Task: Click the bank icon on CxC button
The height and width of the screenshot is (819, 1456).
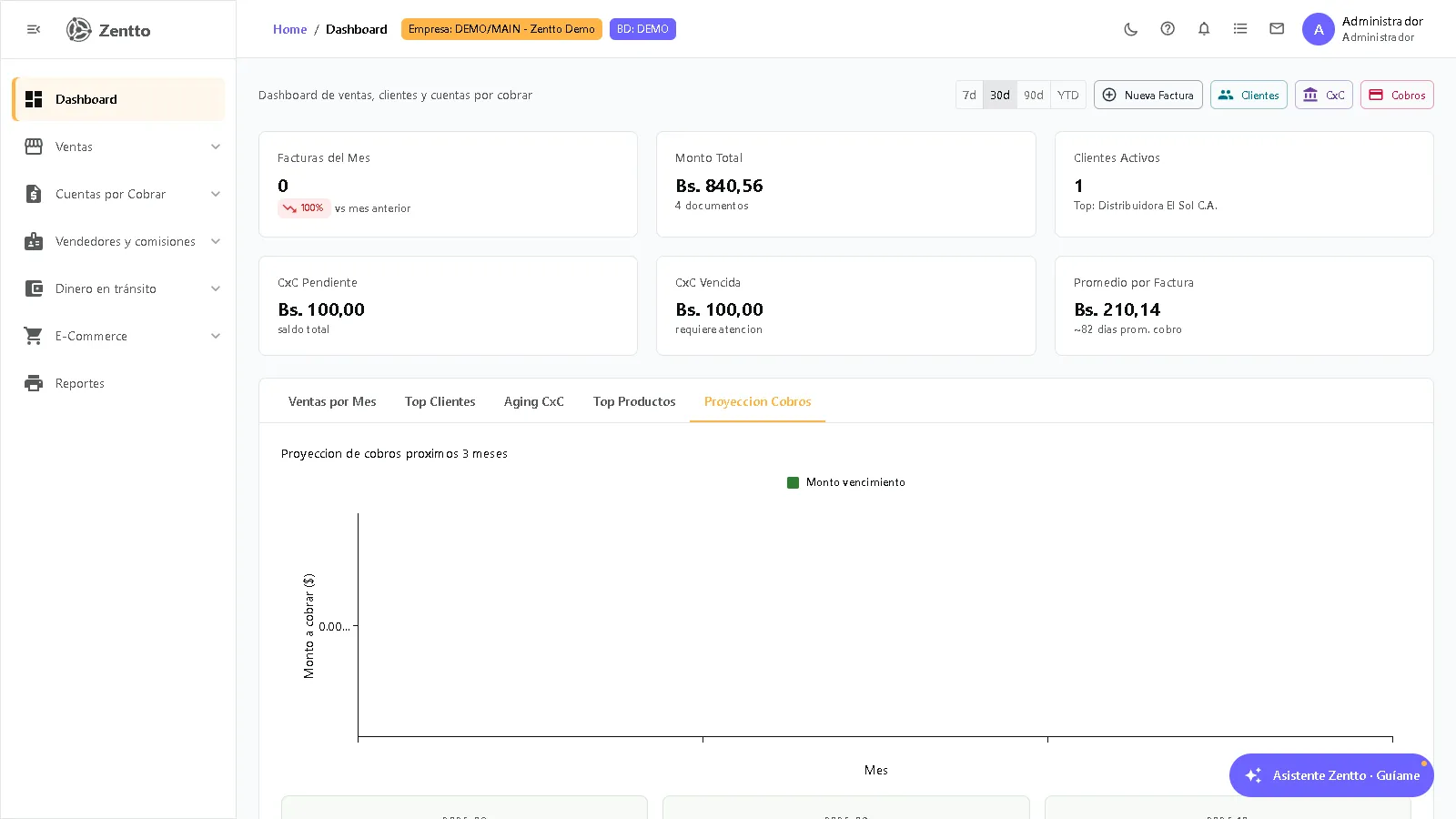Action: click(x=1310, y=95)
